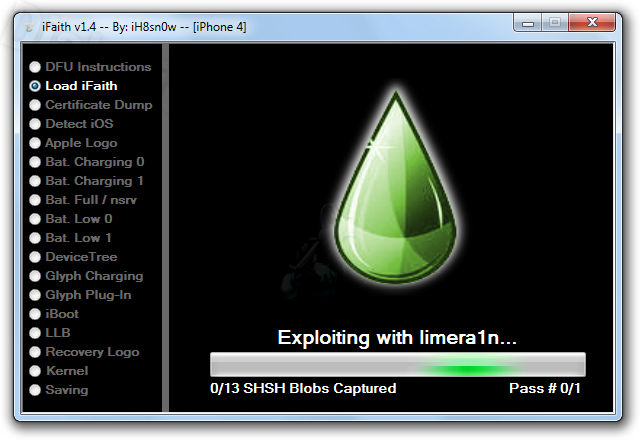Click the green limera1n raindrop logo
The width and height of the screenshot is (641, 441).
396,188
